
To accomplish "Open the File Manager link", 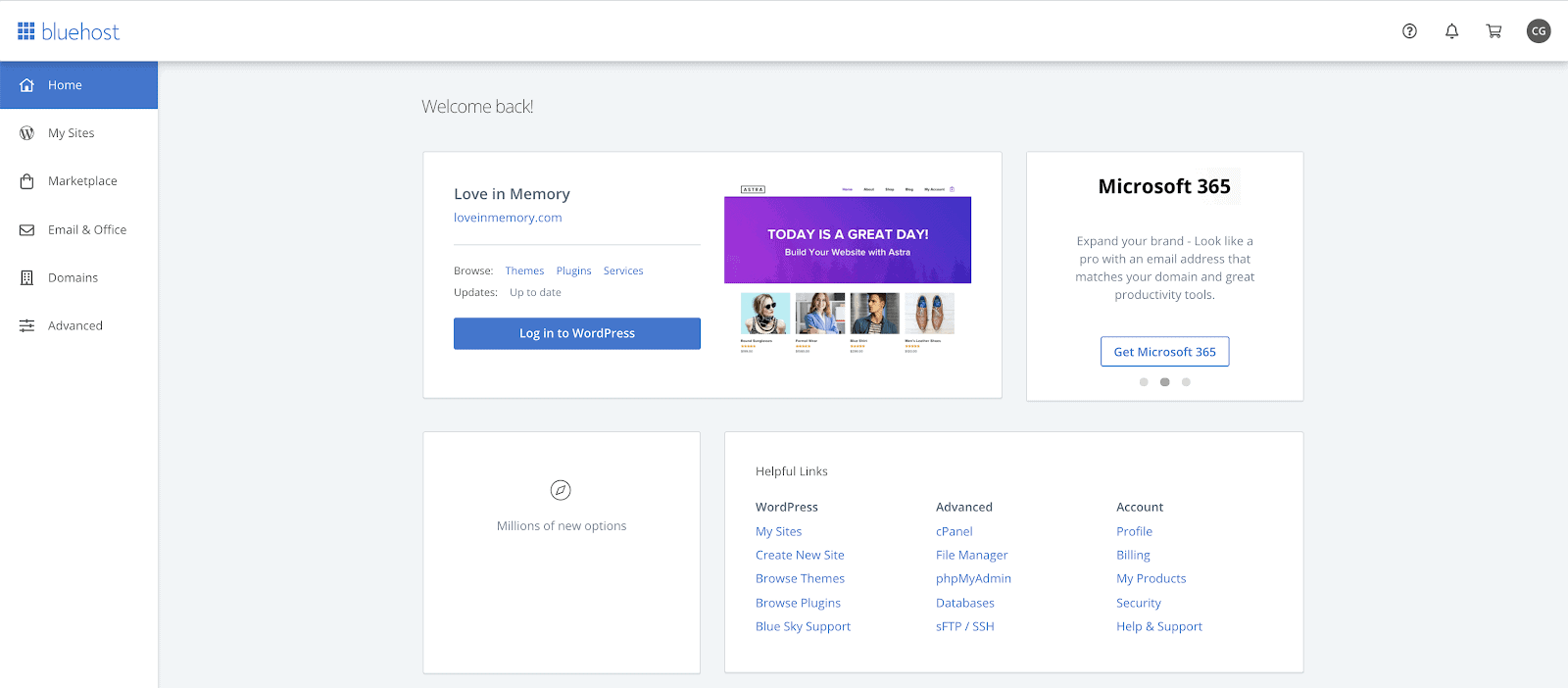I will 971,555.
